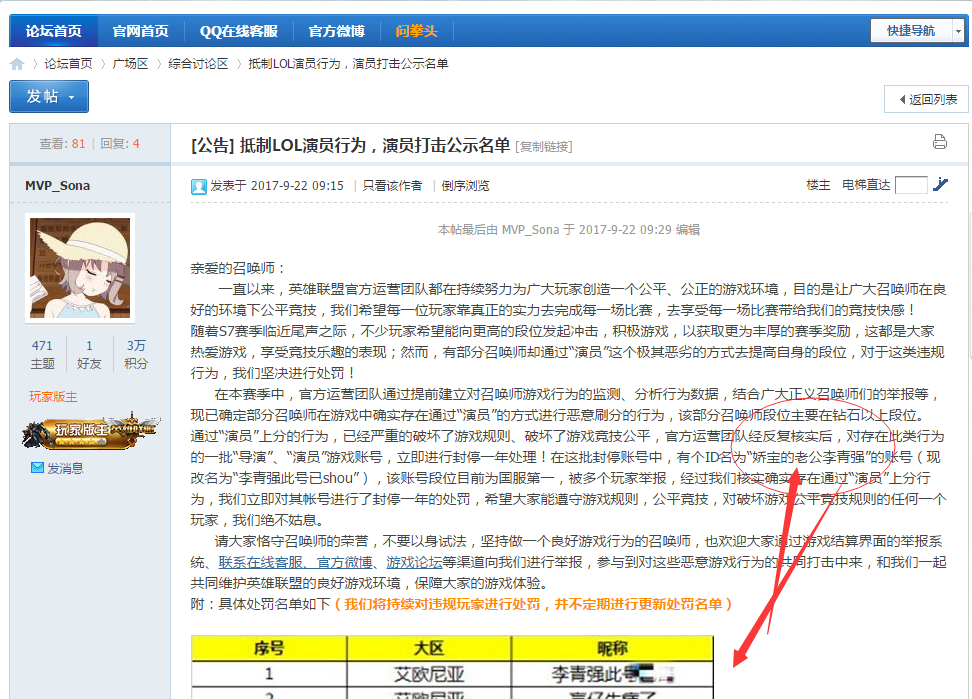
Task: Open QQ在线客服 navigation item
Action: tap(239, 31)
